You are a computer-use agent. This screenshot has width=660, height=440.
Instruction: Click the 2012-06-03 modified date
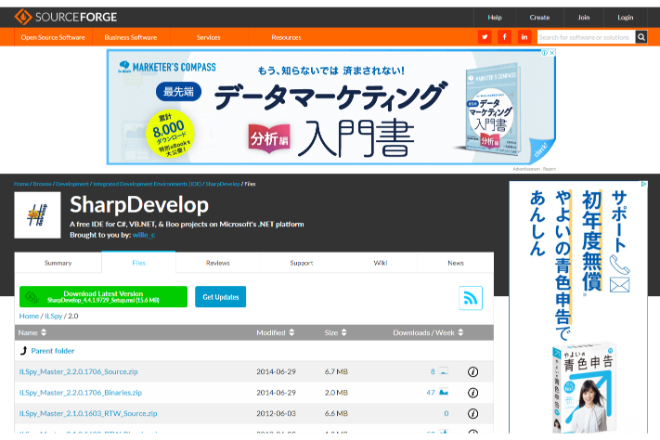tap(276, 413)
